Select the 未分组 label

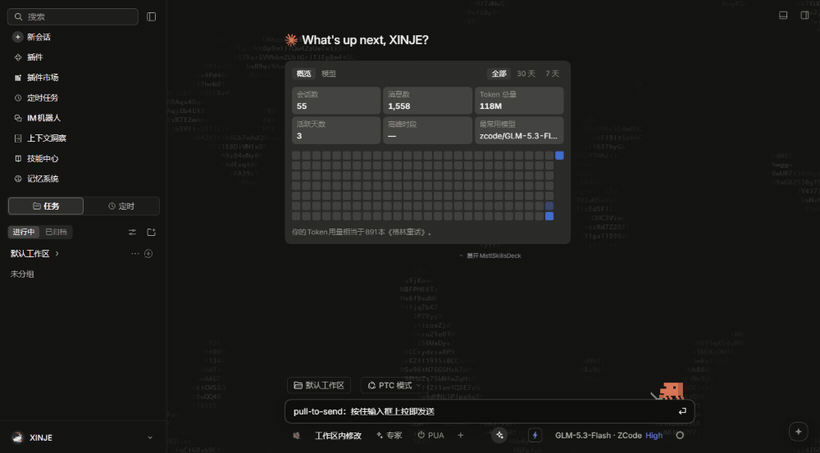pyautogui.click(x=22, y=274)
